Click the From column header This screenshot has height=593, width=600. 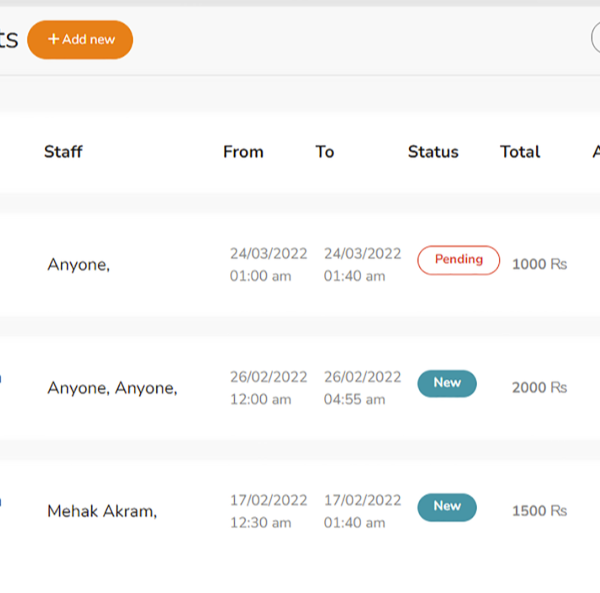point(243,152)
